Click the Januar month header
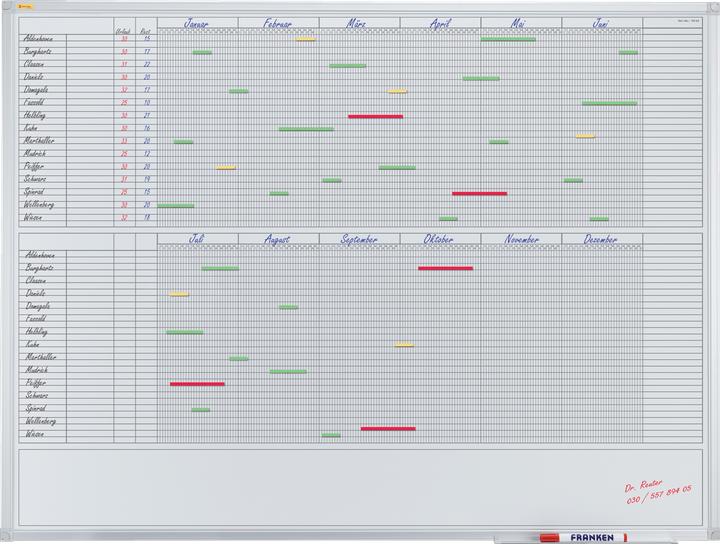The width and height of the screenshot is (720, 544). pos(198,23)
